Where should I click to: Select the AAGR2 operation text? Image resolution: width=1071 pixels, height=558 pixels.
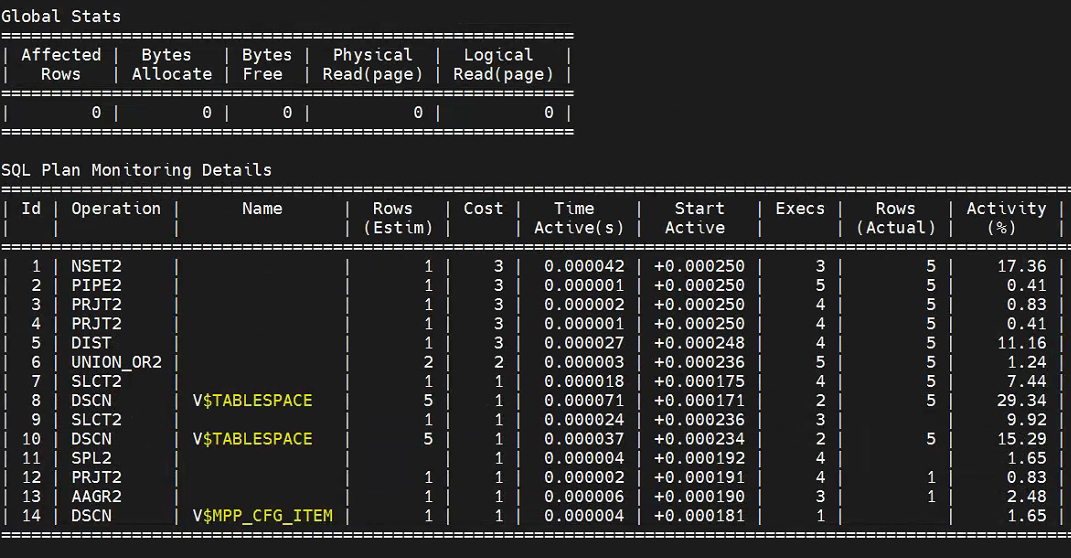(x=96, y=497)
